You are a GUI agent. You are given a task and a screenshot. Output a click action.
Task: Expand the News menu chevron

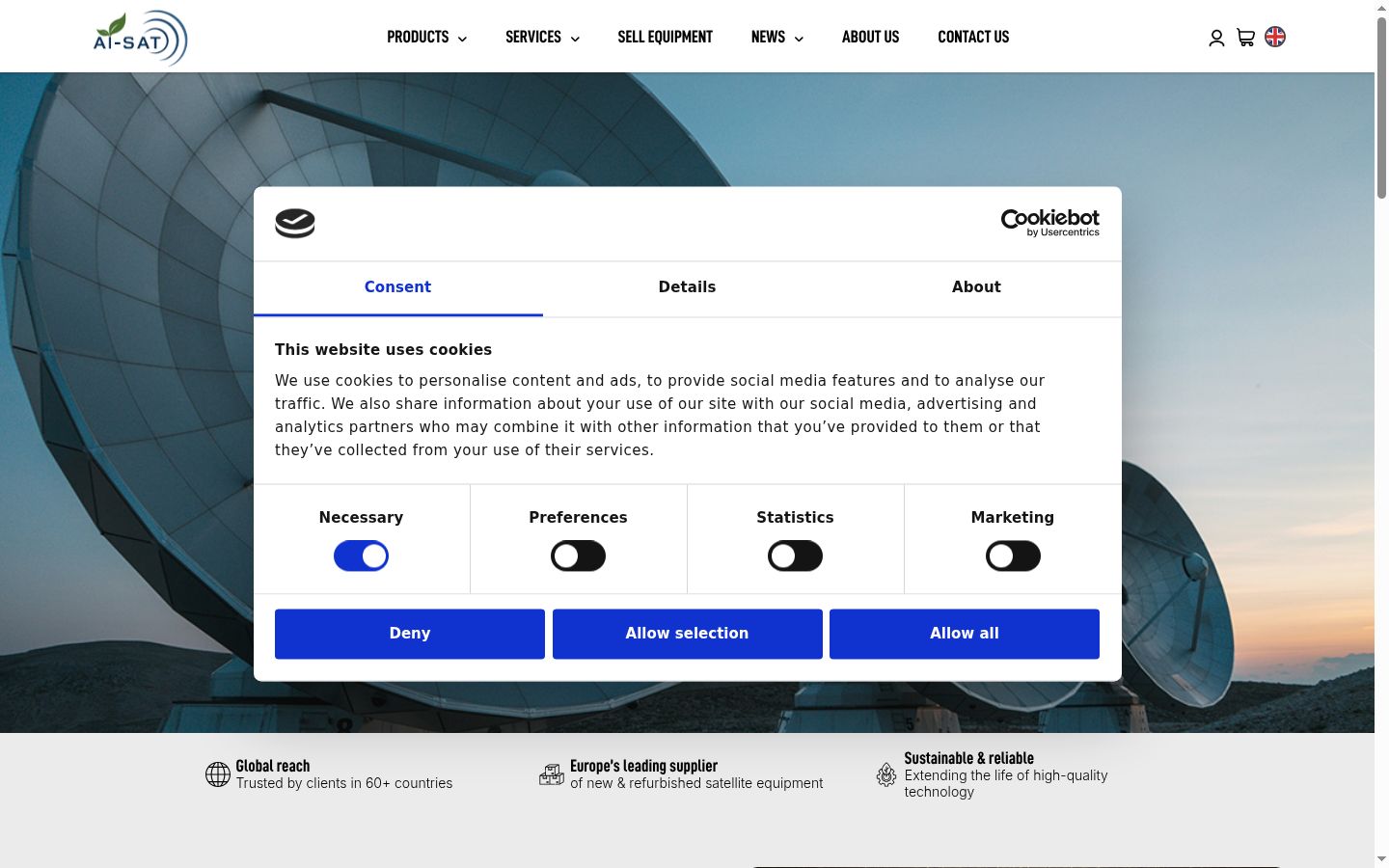pyautogui.click(x=799, y=39)
